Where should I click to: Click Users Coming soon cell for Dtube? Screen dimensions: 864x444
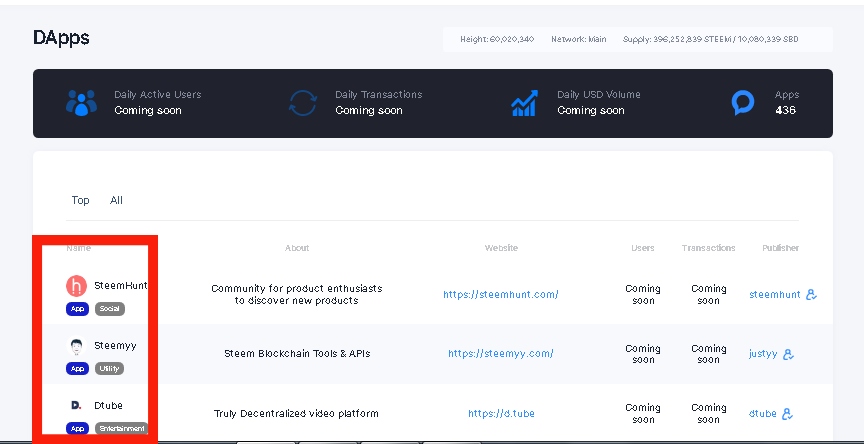point(642,414)
